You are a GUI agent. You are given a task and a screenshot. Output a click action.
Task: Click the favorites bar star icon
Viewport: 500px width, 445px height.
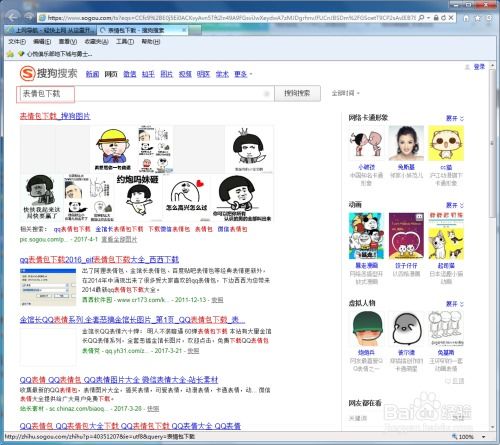coord(10,54)
